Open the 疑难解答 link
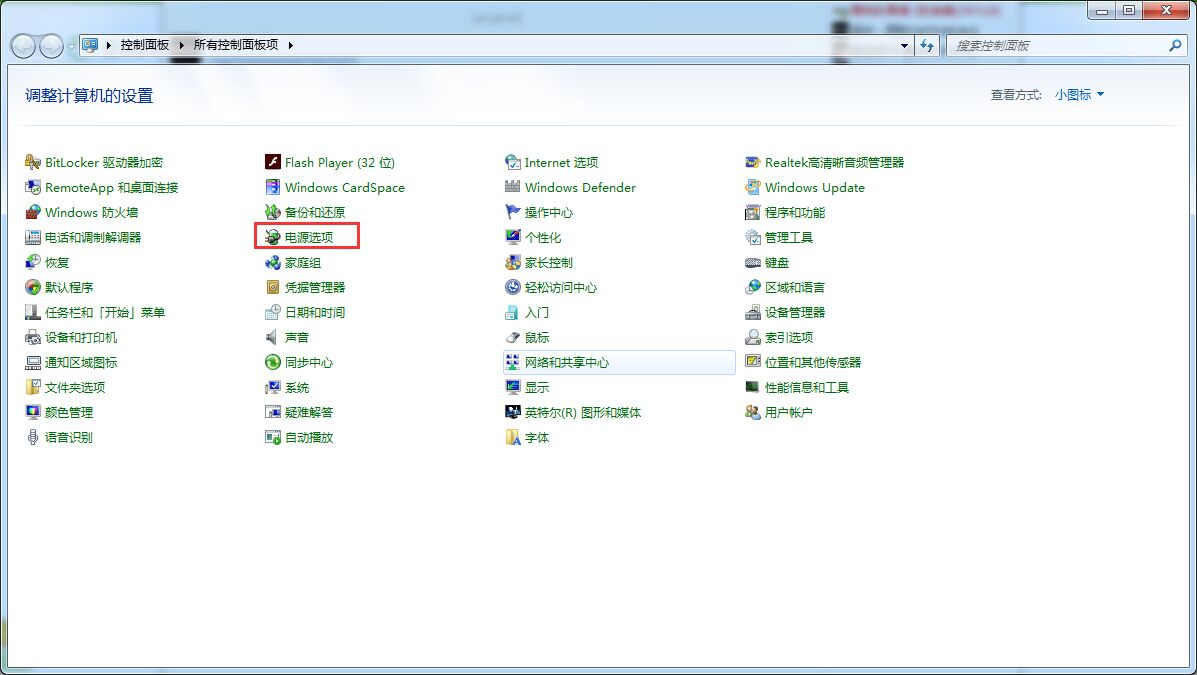 pos(308,412)
